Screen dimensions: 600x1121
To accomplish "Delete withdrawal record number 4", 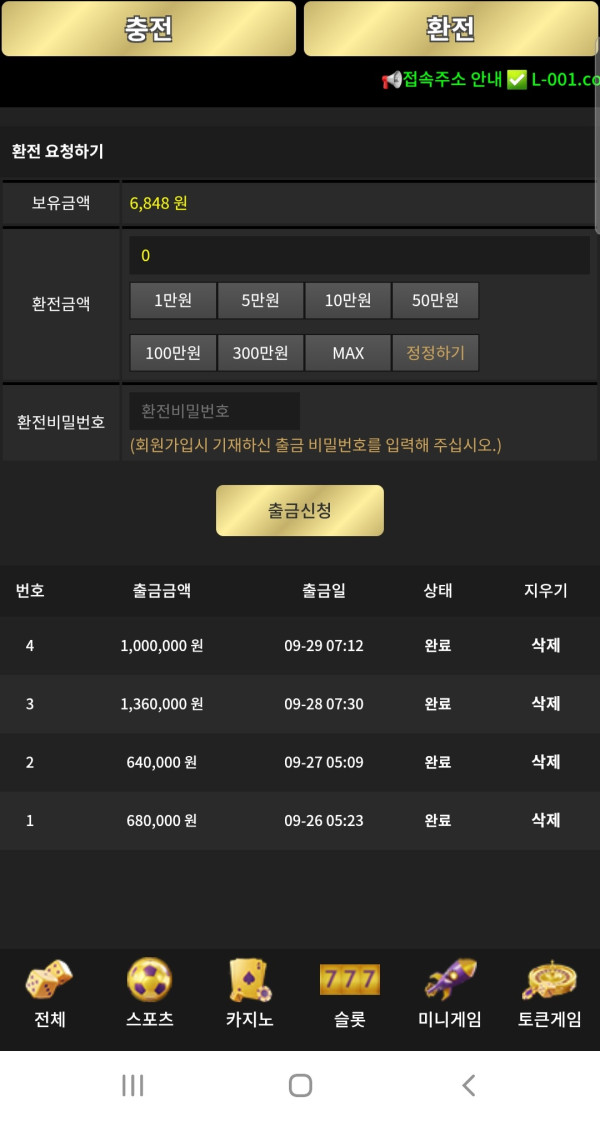I will click(545, 646).
